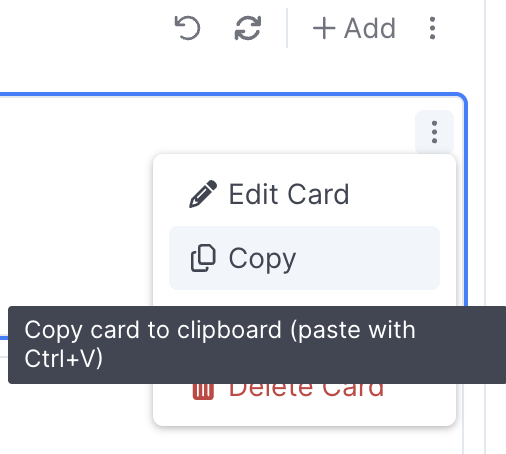Choose the red Delete Card option
506x454 pixels.
304,391
